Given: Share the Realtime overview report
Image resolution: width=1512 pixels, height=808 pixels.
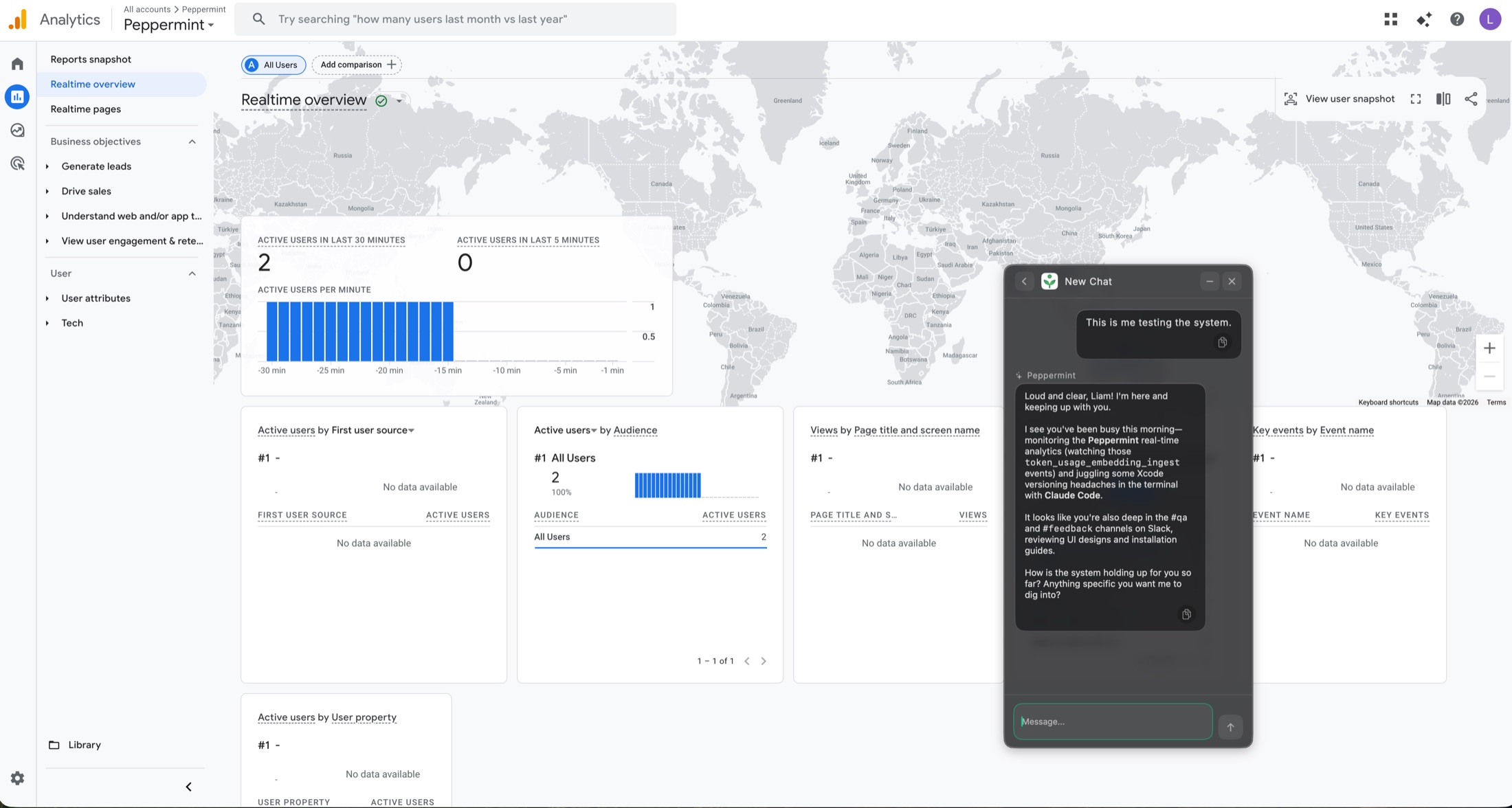Looking at the screenshot, I should tap(1471, 98).
